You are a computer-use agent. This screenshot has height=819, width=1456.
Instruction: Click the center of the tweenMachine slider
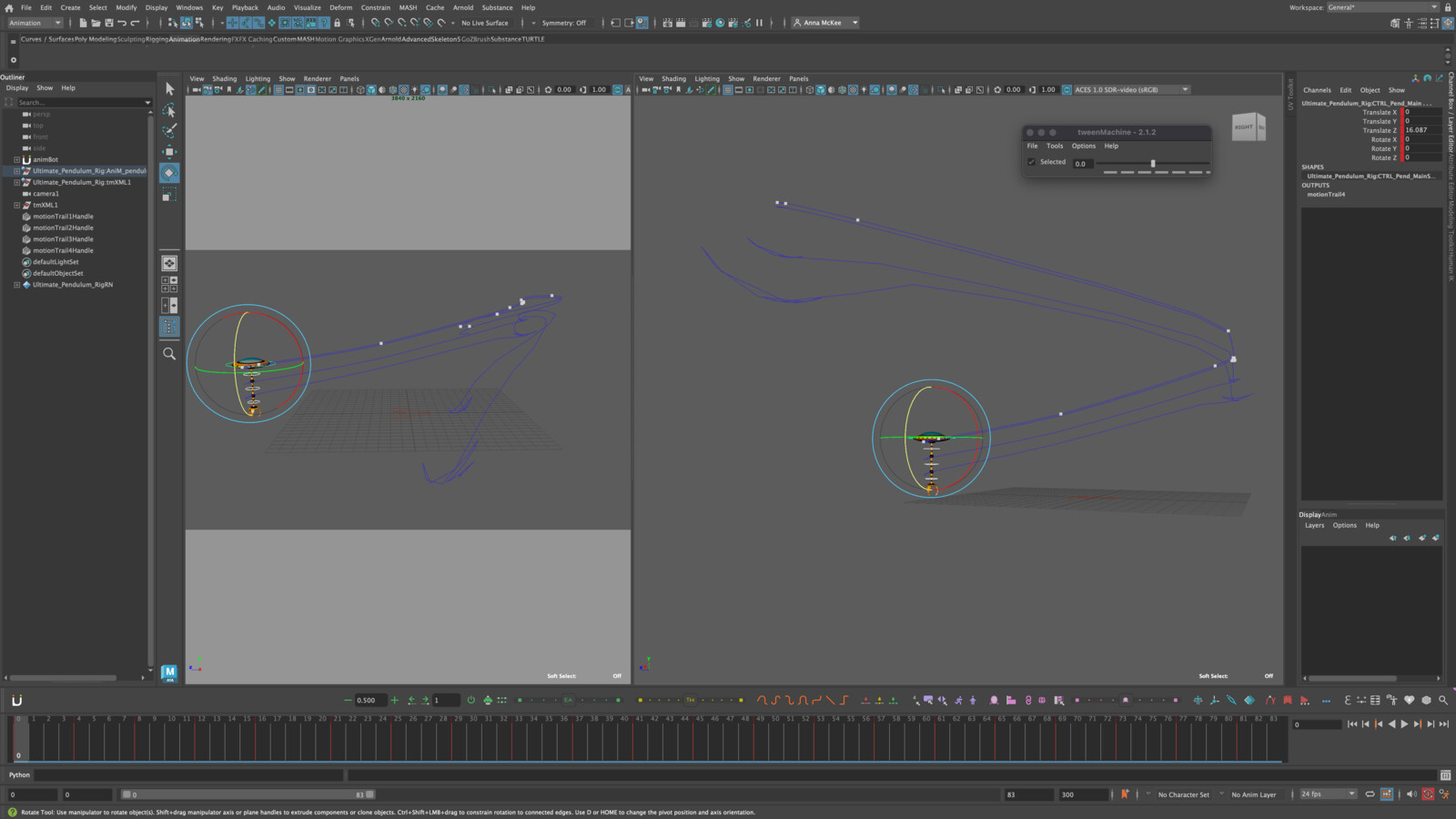1153,163
